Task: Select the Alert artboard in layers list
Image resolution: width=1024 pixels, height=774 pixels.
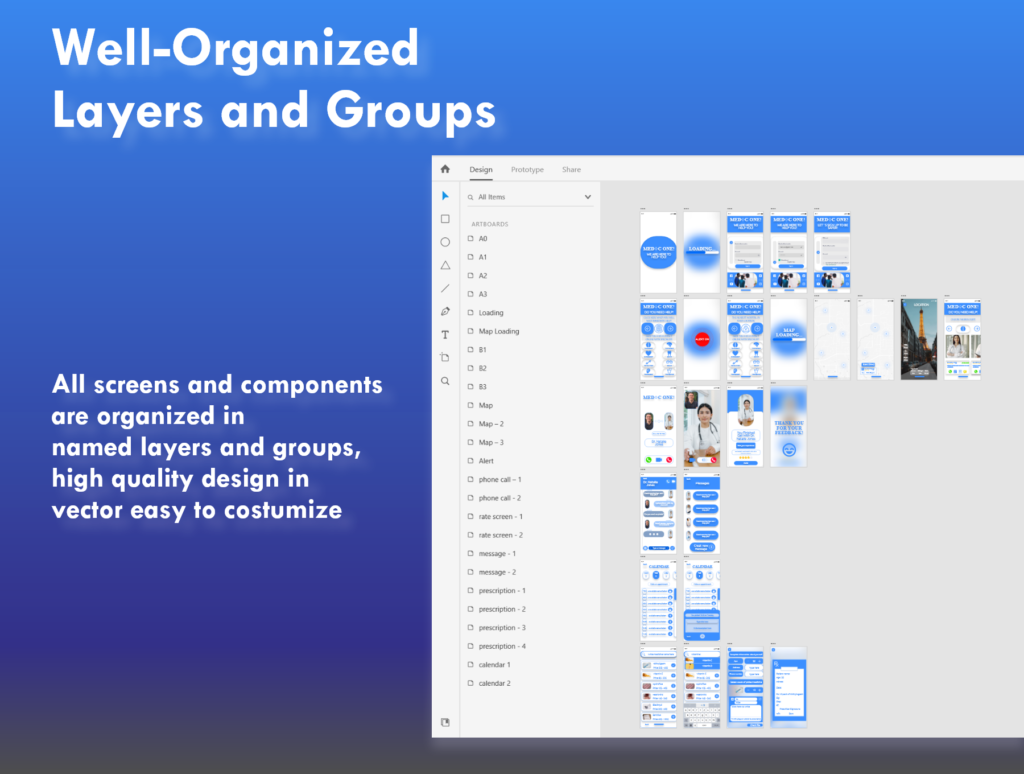Action: click(x=486, y=461)
